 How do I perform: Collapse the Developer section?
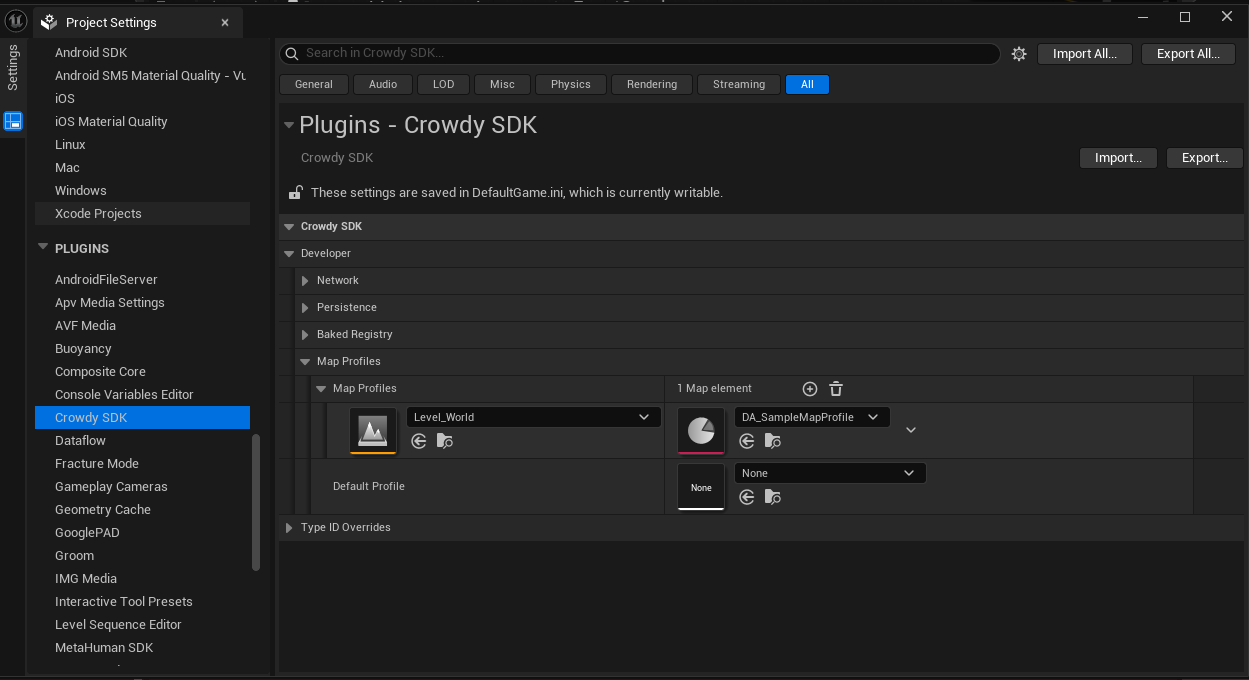289,254
